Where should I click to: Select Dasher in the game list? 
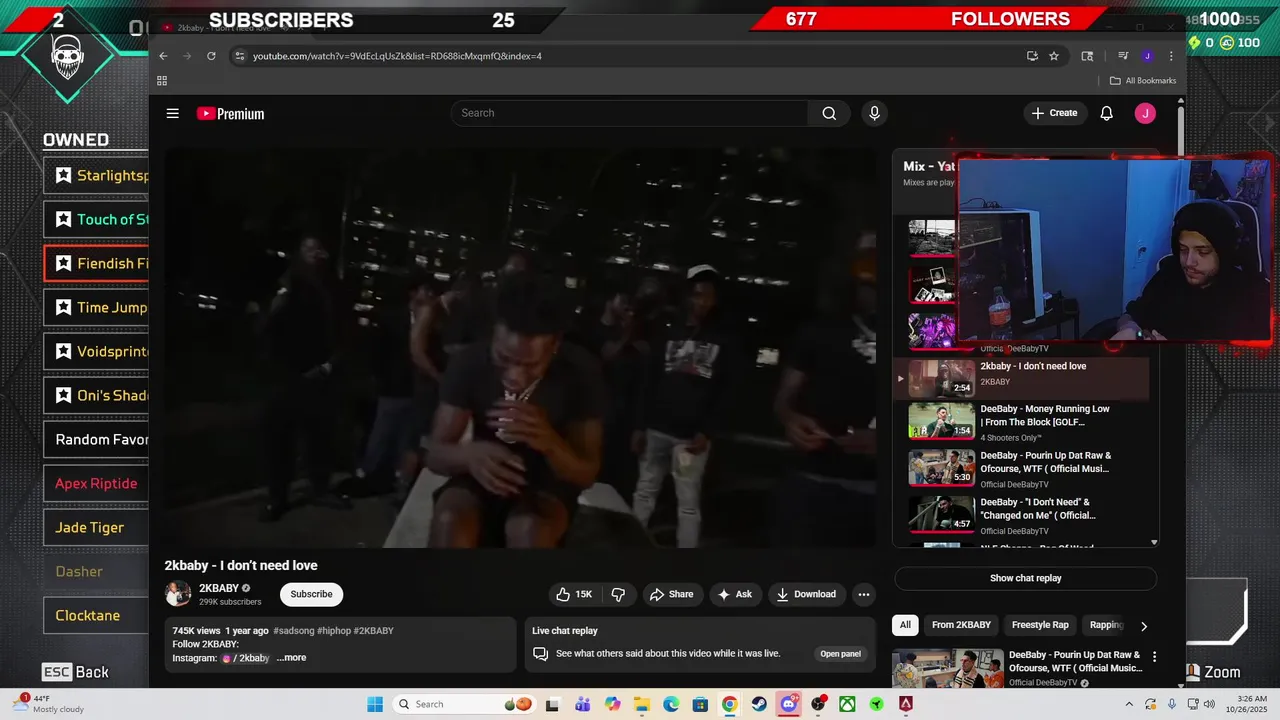(x=96, y=572)
